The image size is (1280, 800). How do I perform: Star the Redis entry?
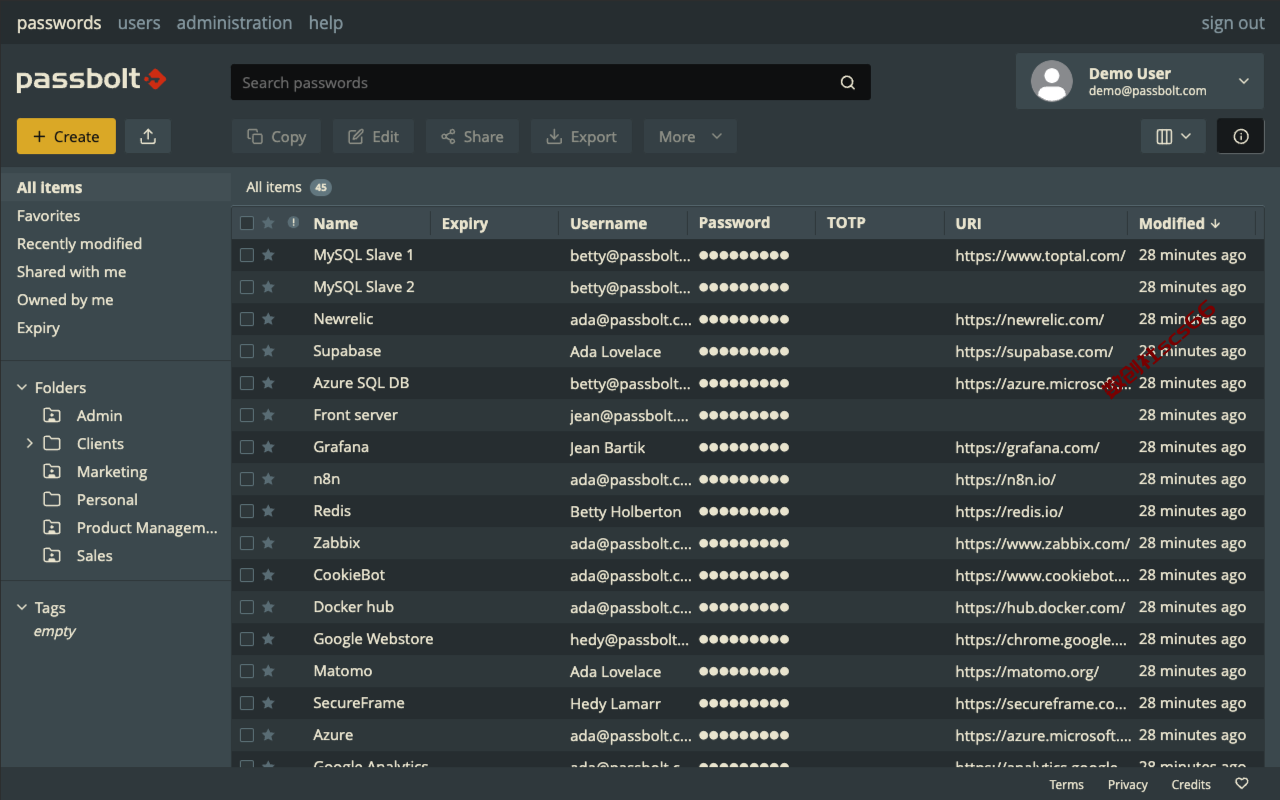(268, 511)
